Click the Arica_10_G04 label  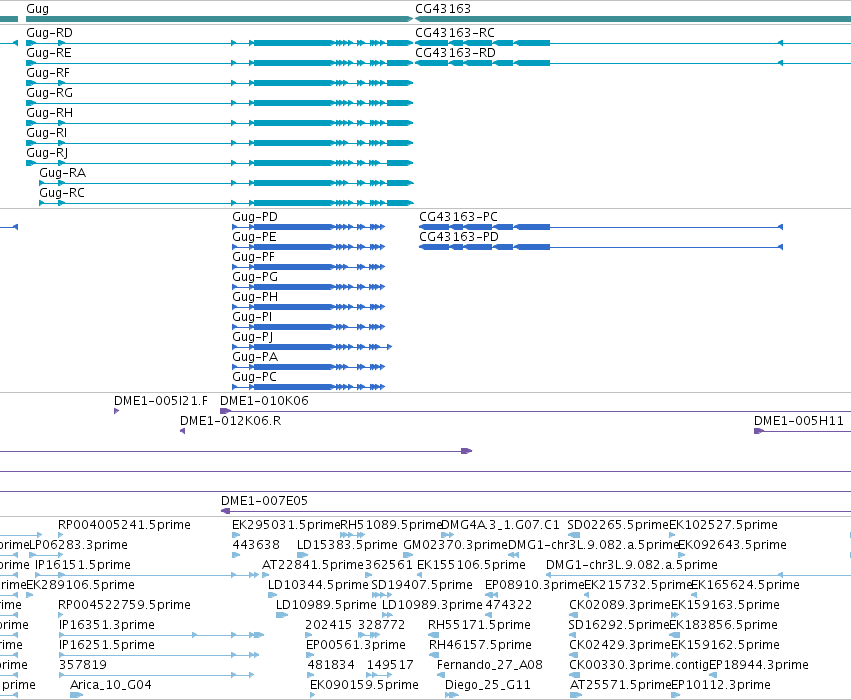(x=111, y=685)
